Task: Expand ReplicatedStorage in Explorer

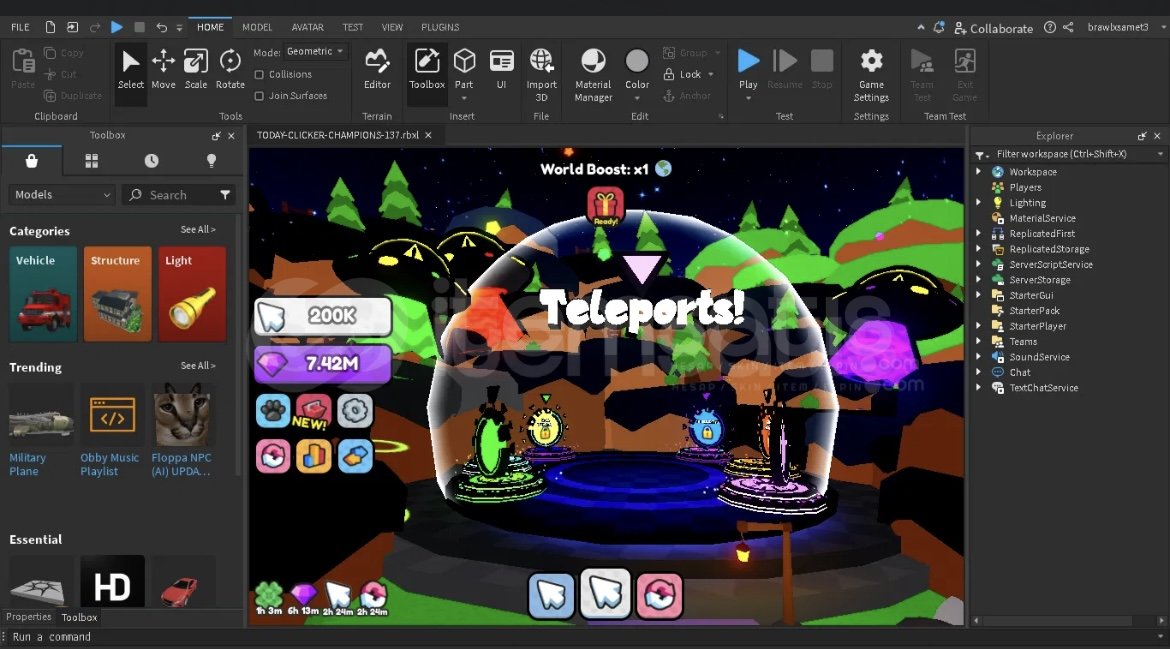Action: pos(978,249)
